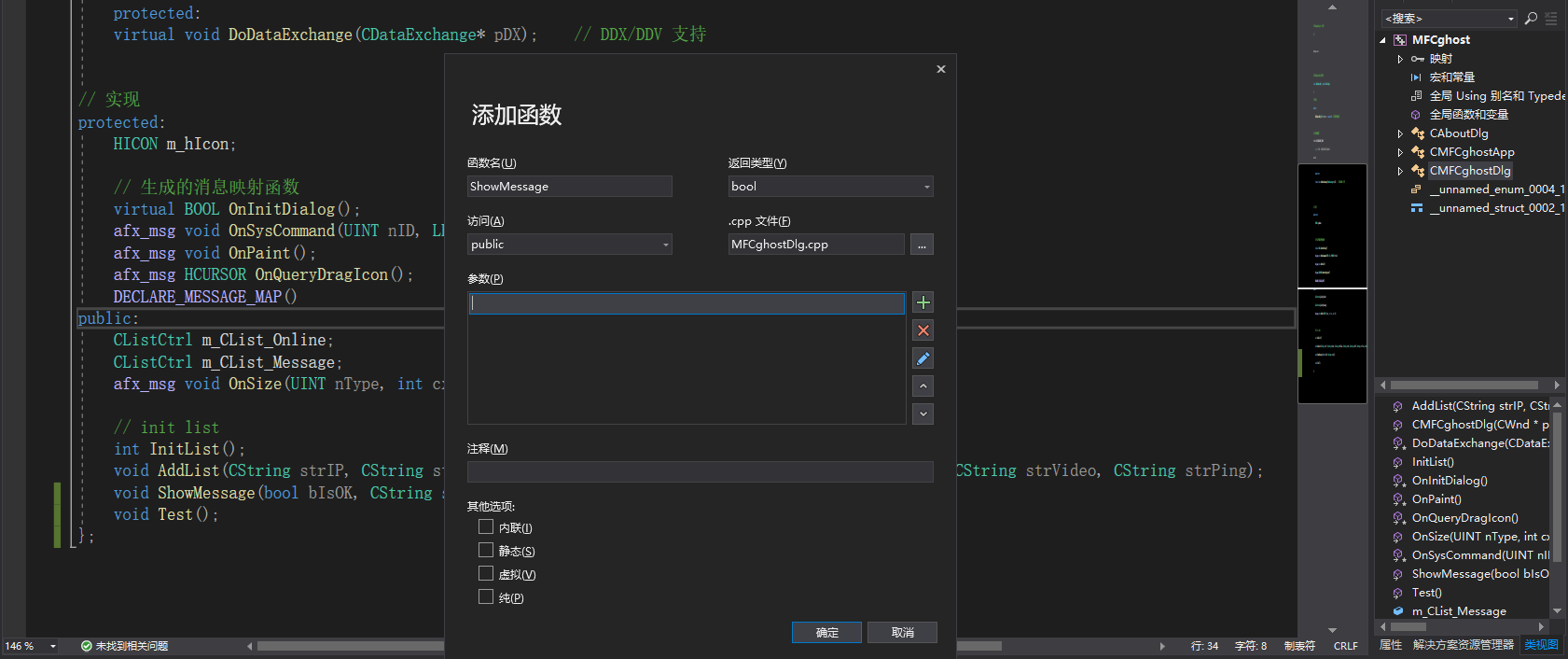Click the 确定 button
Screen dimensions: 1568x659
click(826, 633)
